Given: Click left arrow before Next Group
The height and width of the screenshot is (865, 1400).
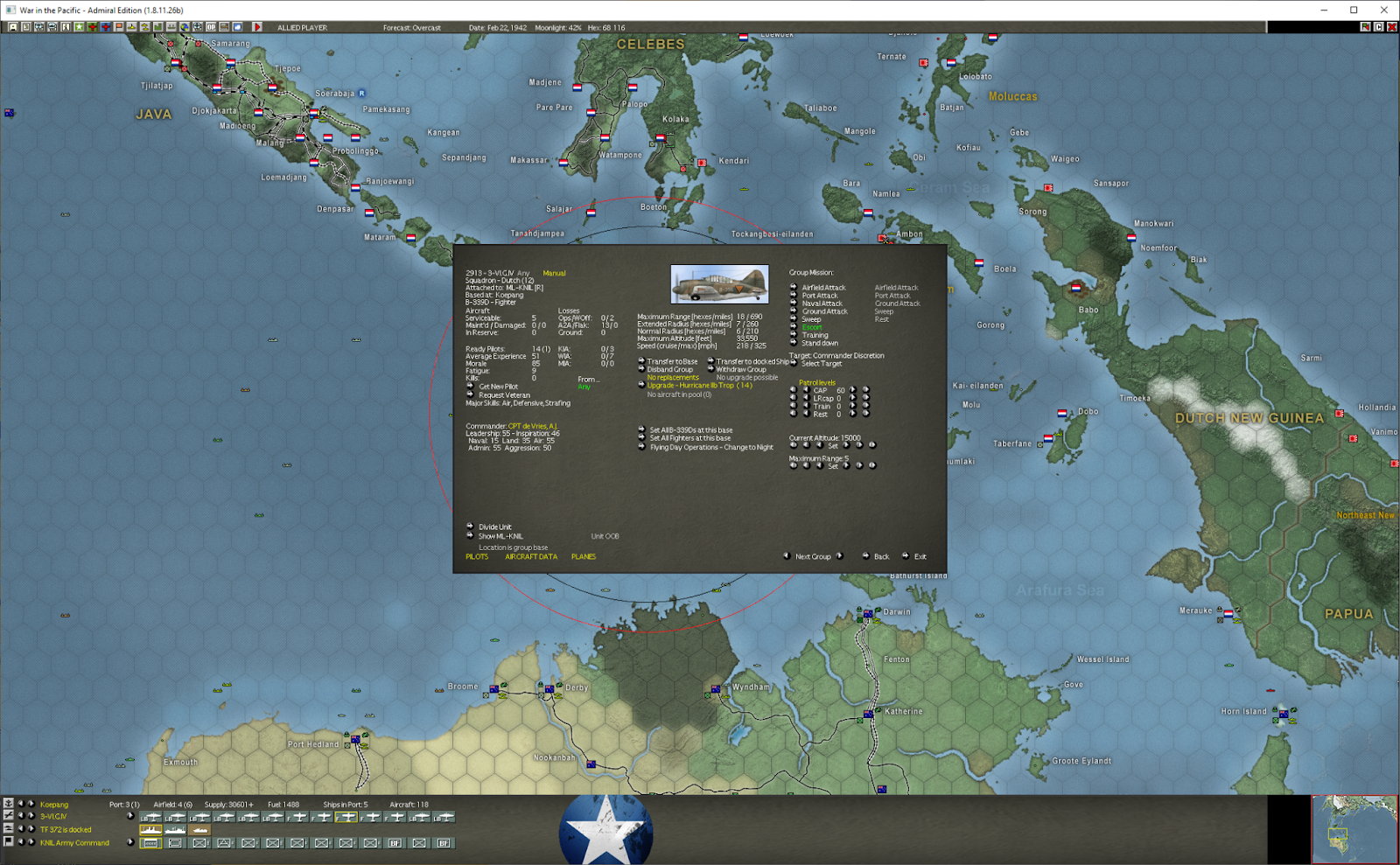Looking at the screenshot, I should [x=787, y=556].
